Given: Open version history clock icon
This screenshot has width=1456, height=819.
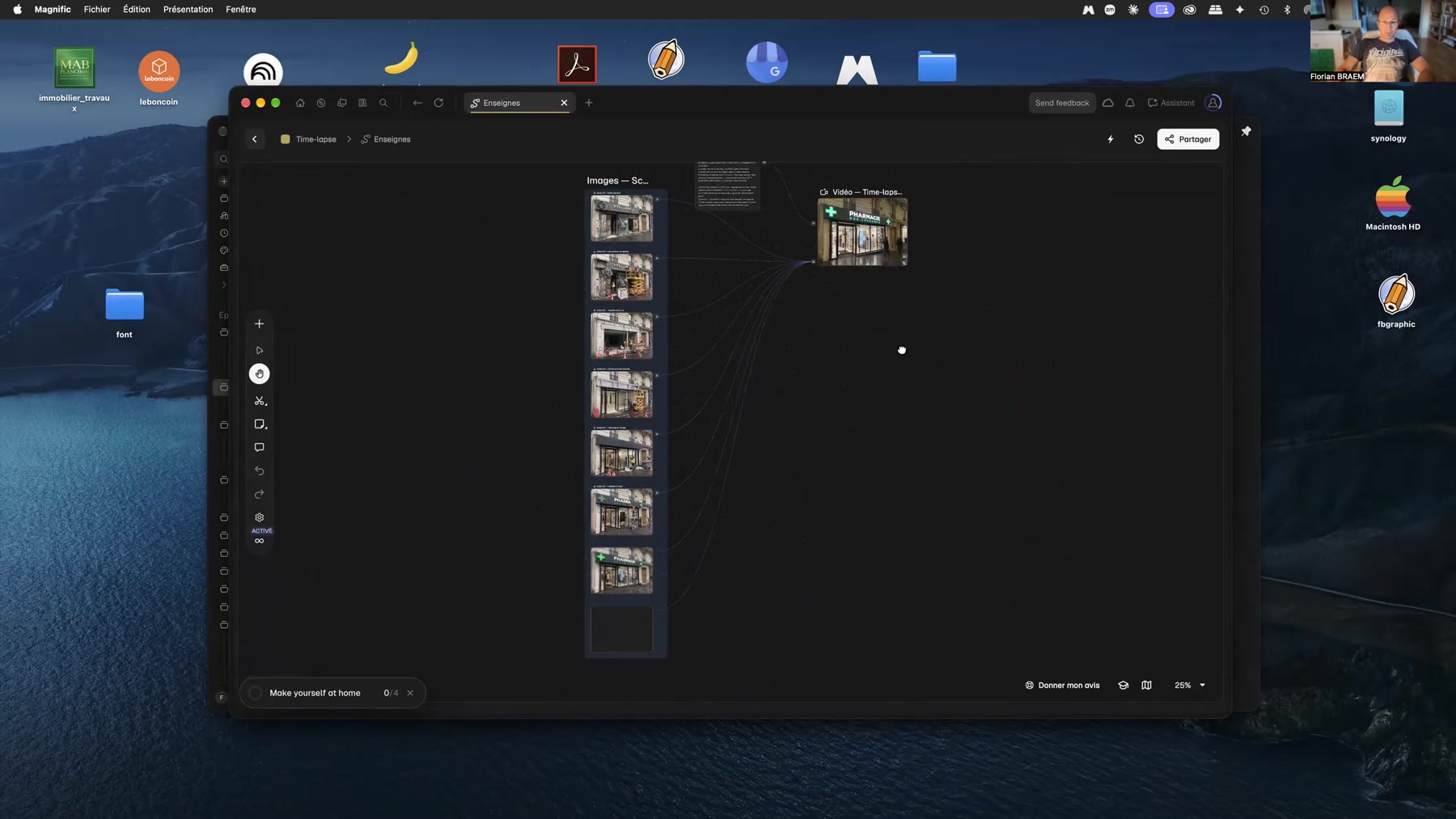Looking at the screenshot, I should click(x=1139, y=139).
